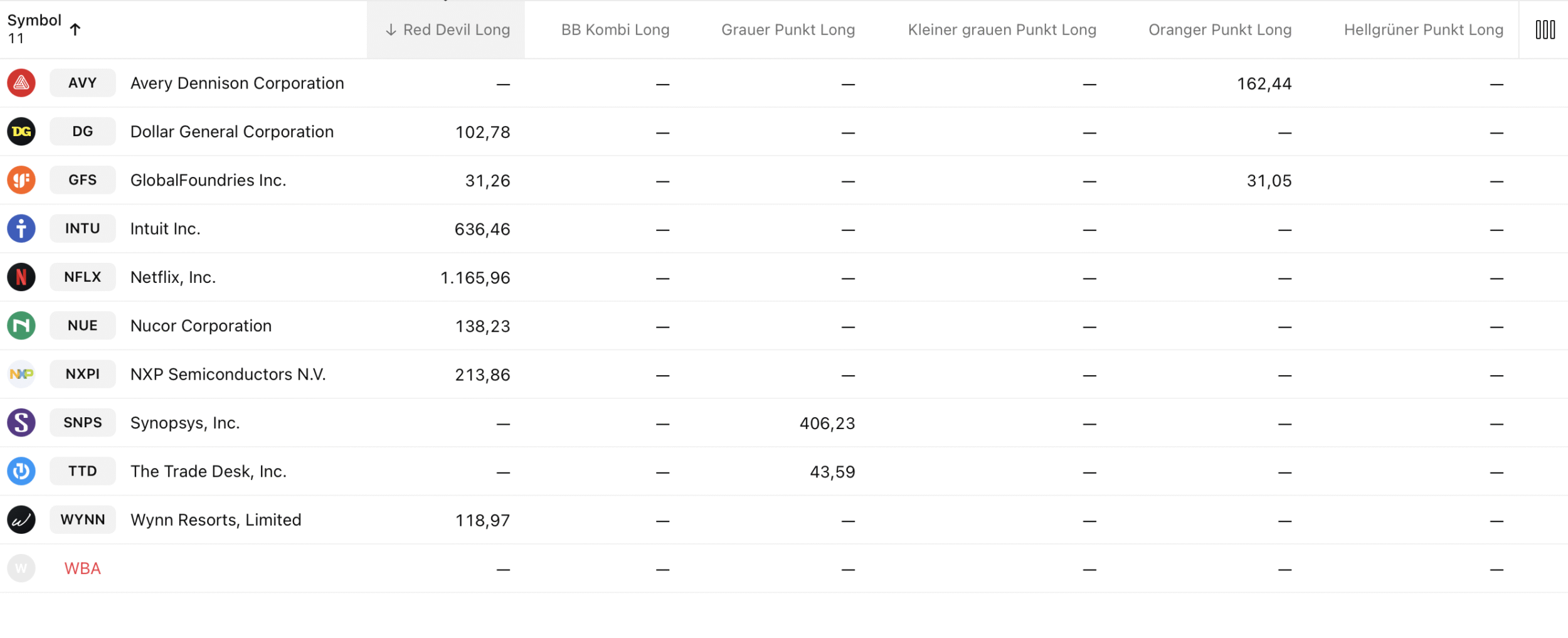This screenshot has height=638, width=1568.
Task: Click the GlobalFoundries orange logo icon
Action: click(21, 180)
